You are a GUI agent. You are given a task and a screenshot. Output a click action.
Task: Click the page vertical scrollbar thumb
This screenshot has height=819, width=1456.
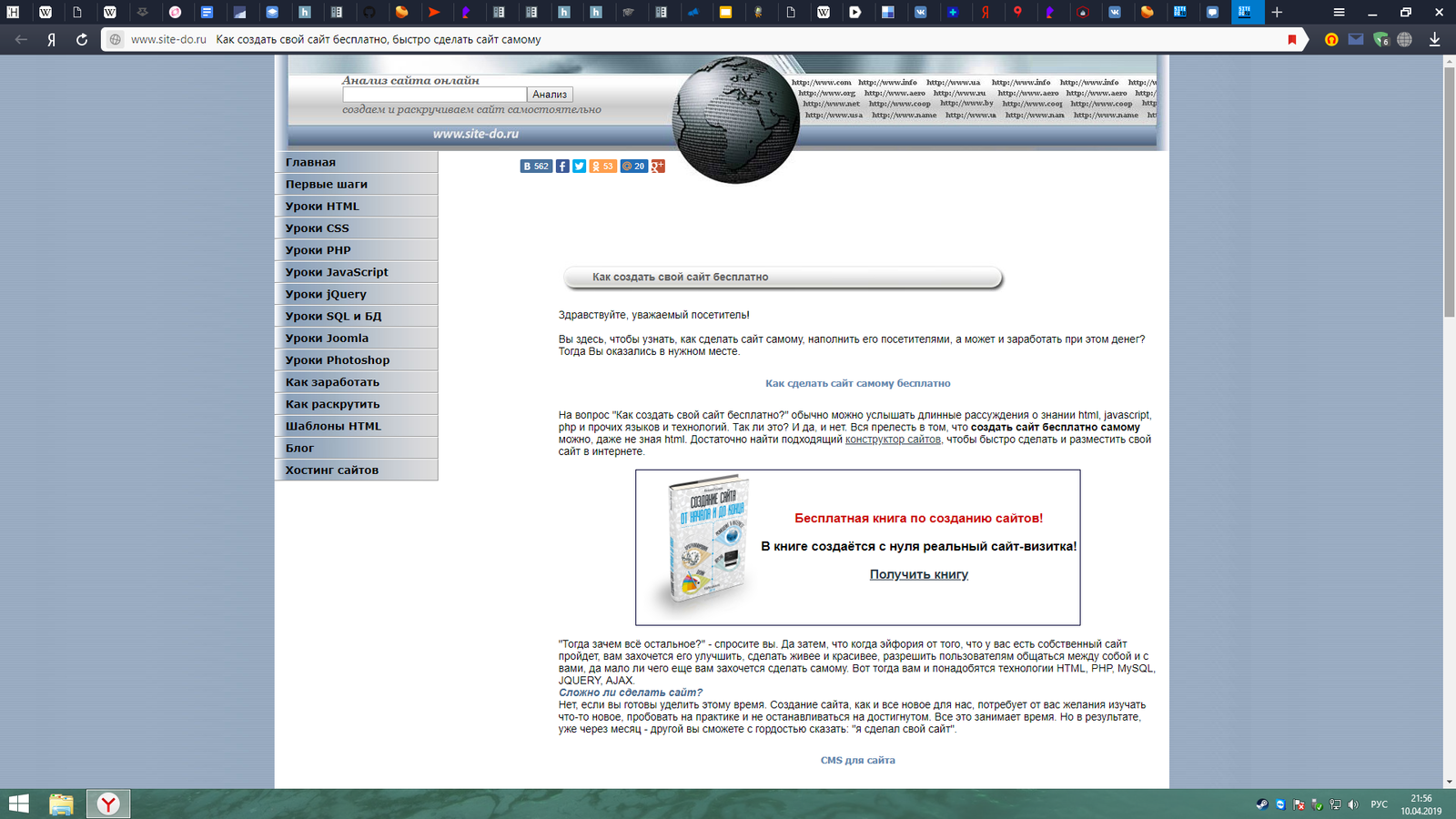pos(1449,191)
